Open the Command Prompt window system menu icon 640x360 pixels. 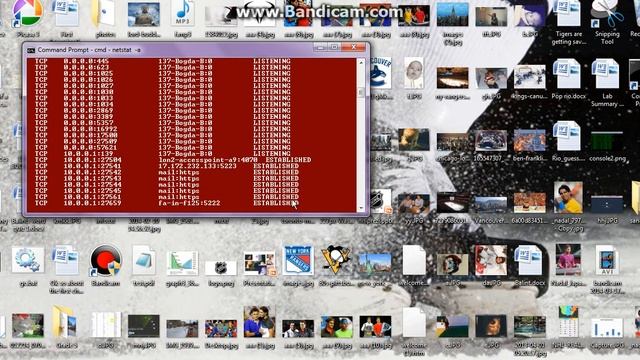pyautogui.click(x=31, y=50)
